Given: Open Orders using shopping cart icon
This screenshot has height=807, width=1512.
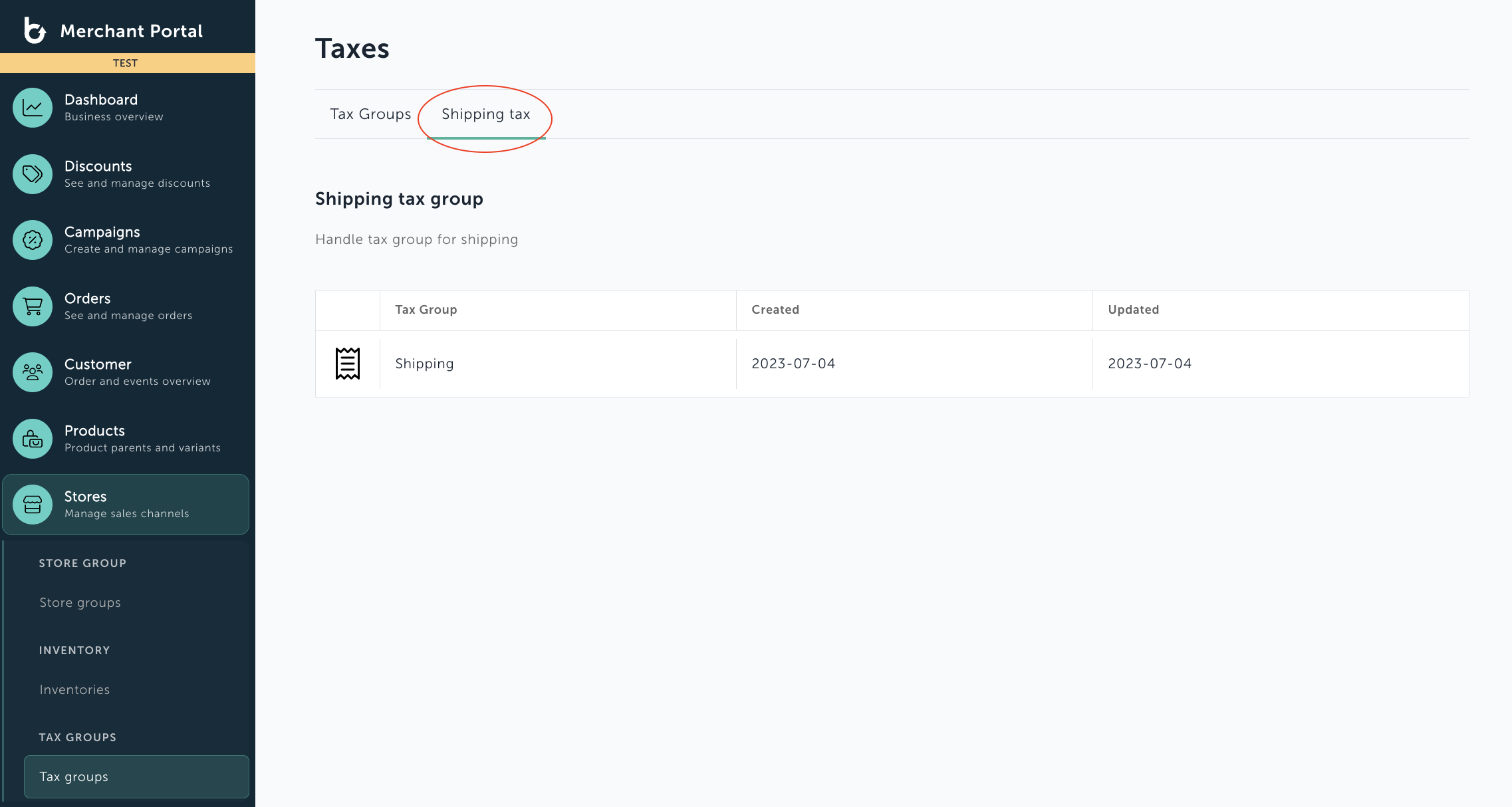Looking at the screenshot, I should click(x=33, y=306).
